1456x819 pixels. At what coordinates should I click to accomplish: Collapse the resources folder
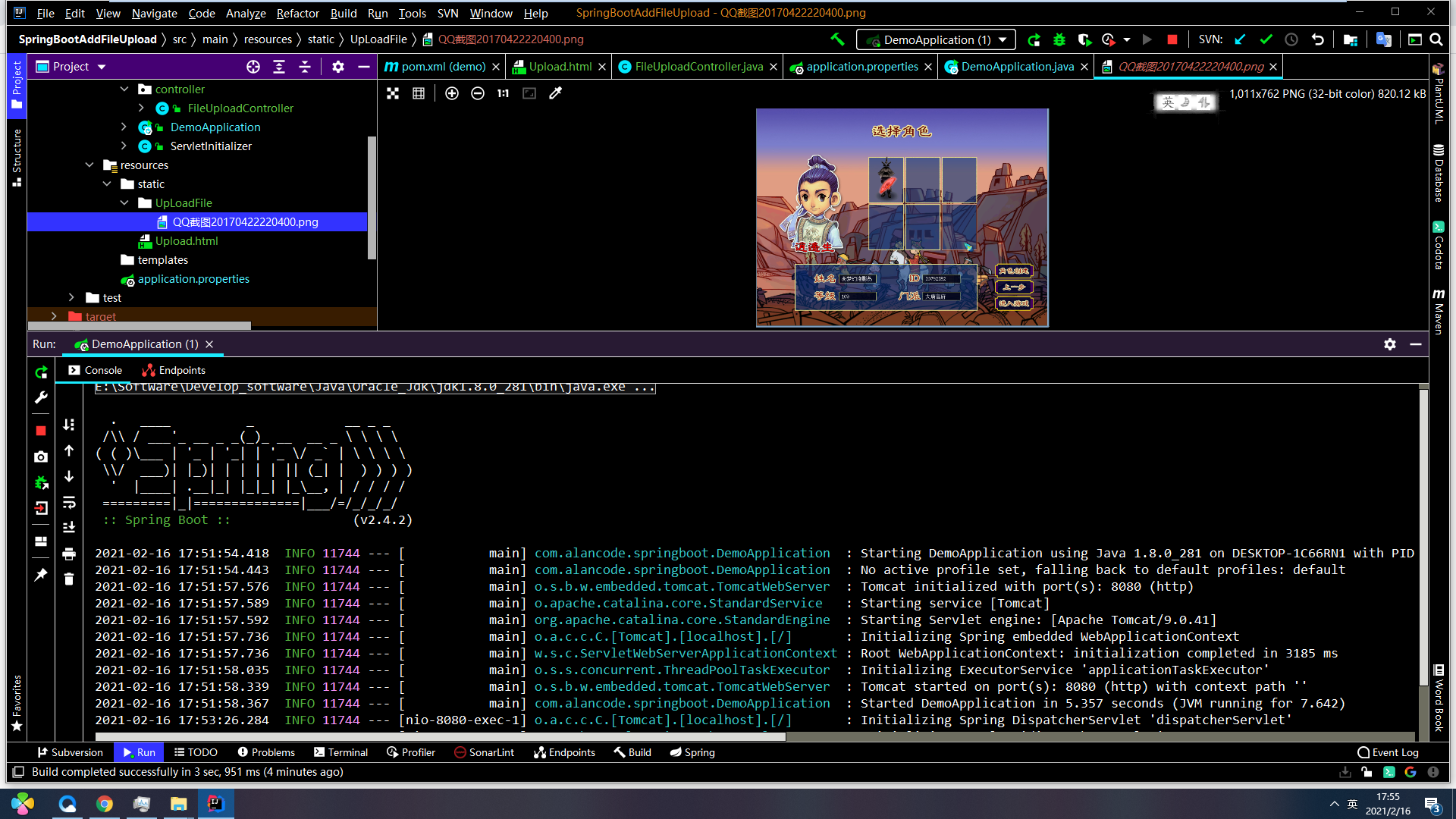click(89, 165)
